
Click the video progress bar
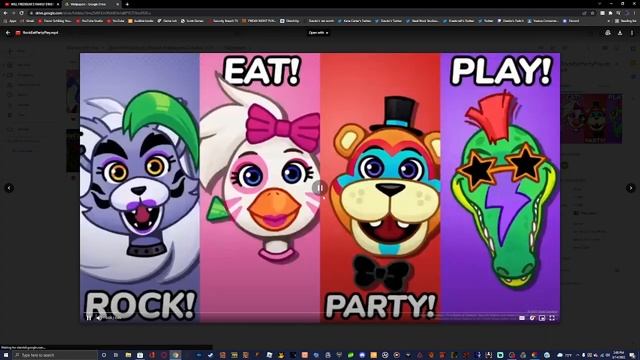coord(320,313)
